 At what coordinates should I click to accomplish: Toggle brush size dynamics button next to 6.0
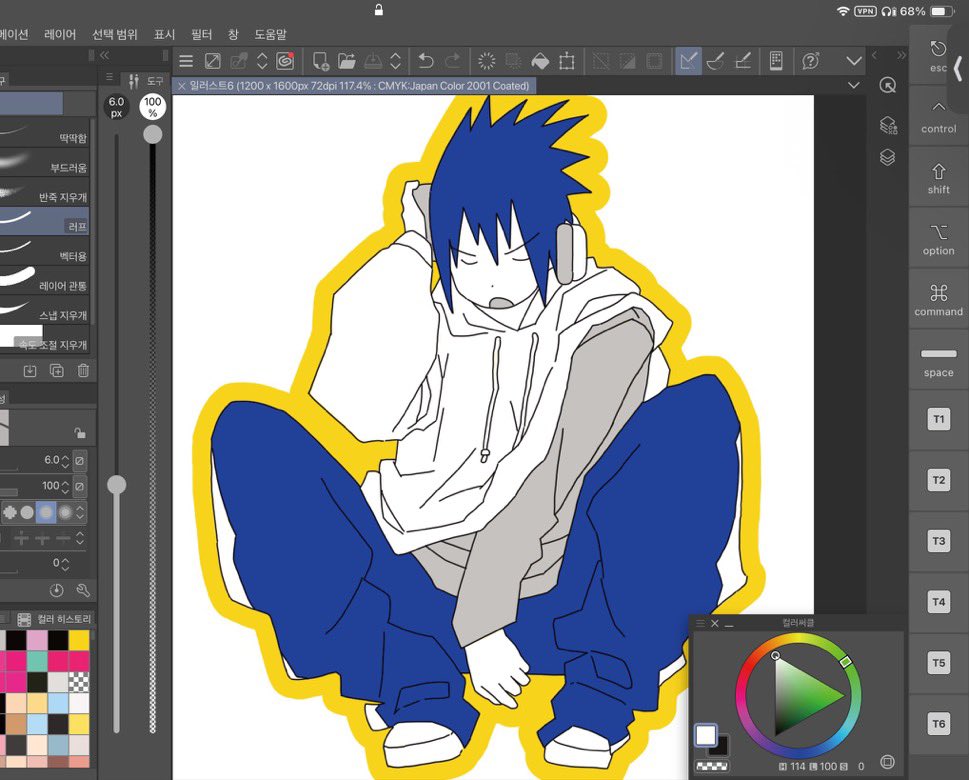pos(80,460)
